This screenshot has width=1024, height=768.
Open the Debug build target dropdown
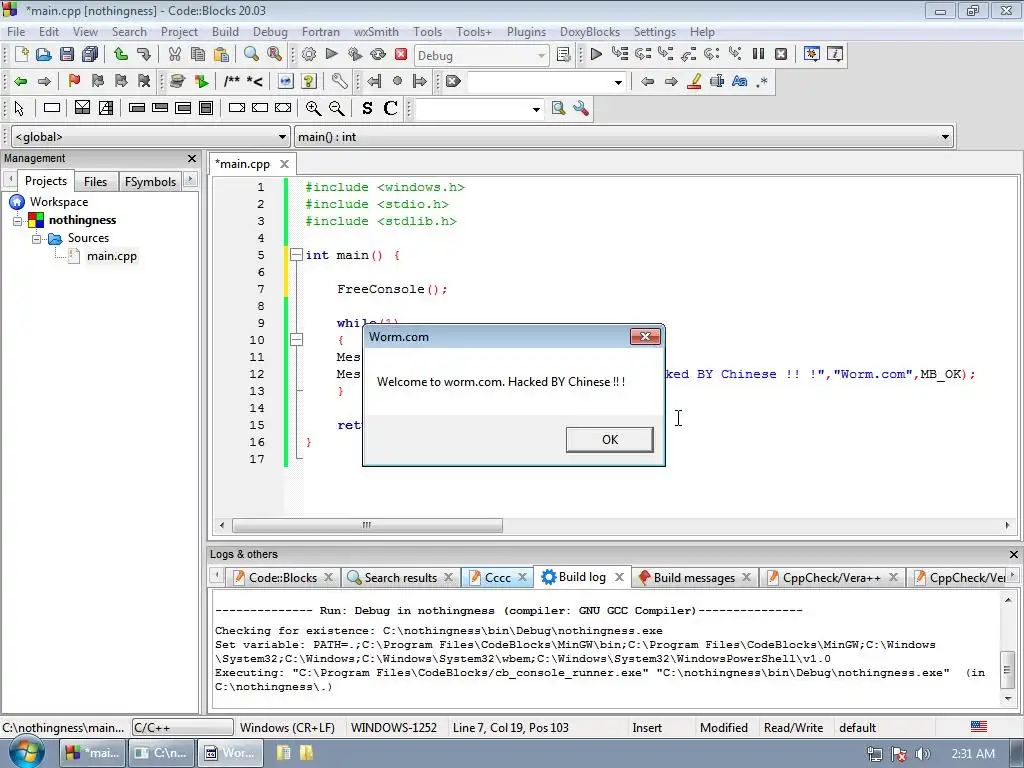pos(481,56)
